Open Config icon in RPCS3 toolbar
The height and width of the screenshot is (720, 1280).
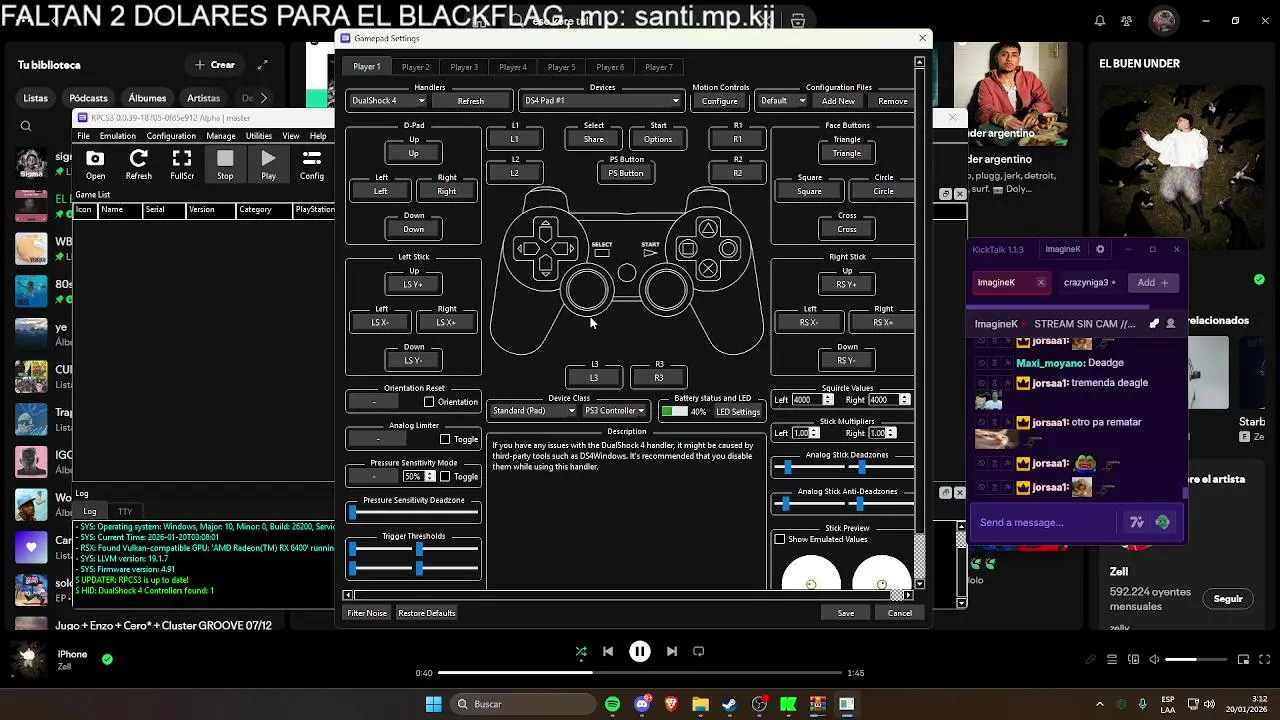pos(312,165)
